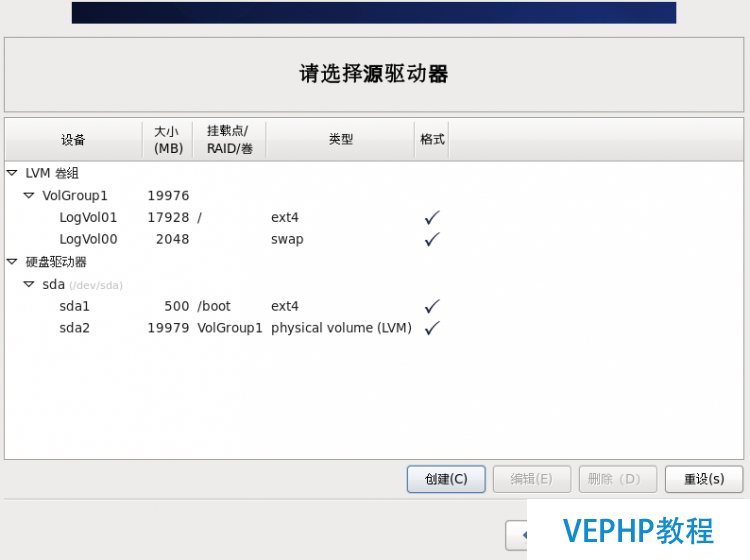Sort by the 设备 column header

click(73, 140)
